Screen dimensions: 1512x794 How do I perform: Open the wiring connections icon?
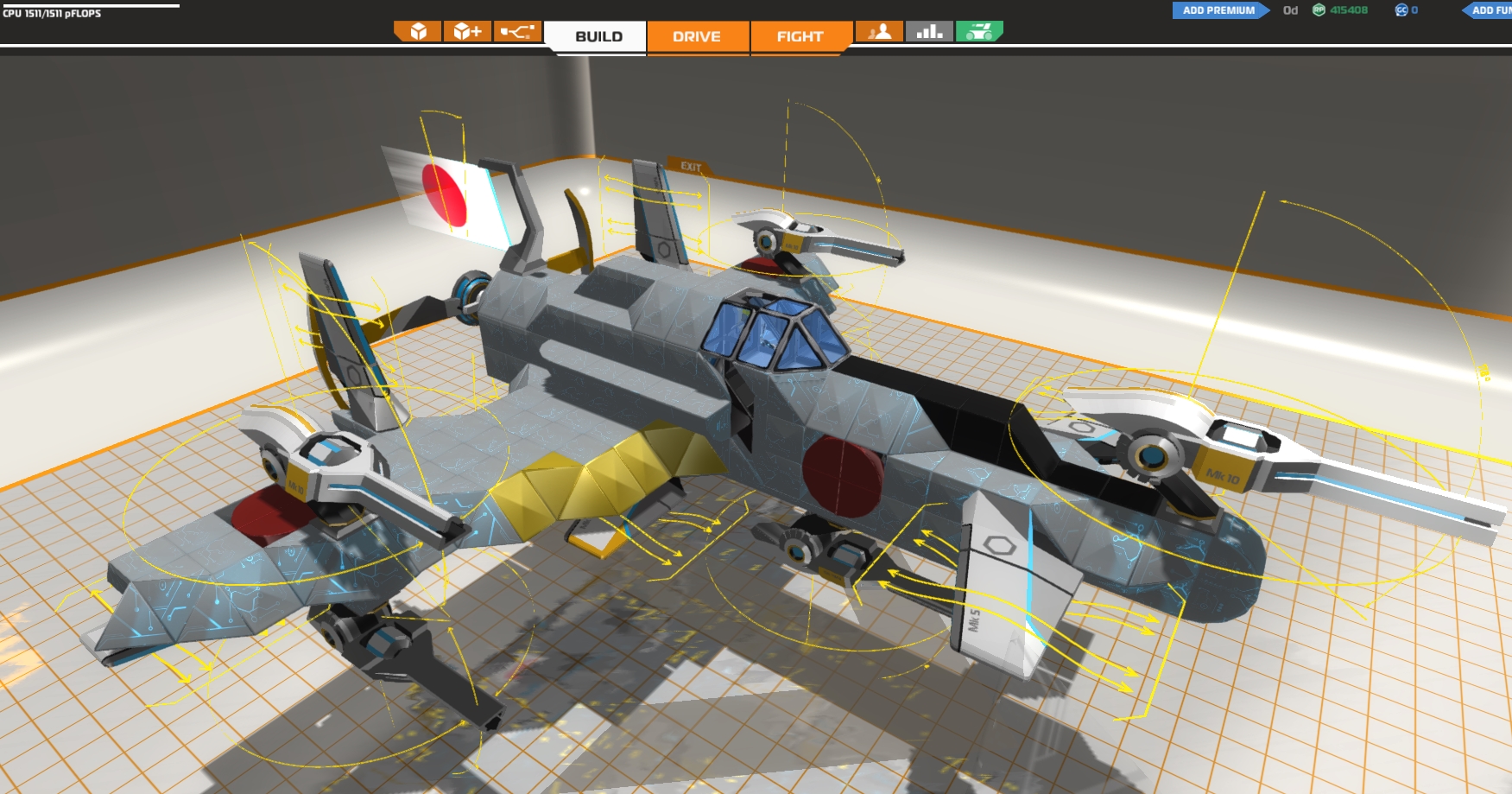pyautogui.click(x=517, y=32)
